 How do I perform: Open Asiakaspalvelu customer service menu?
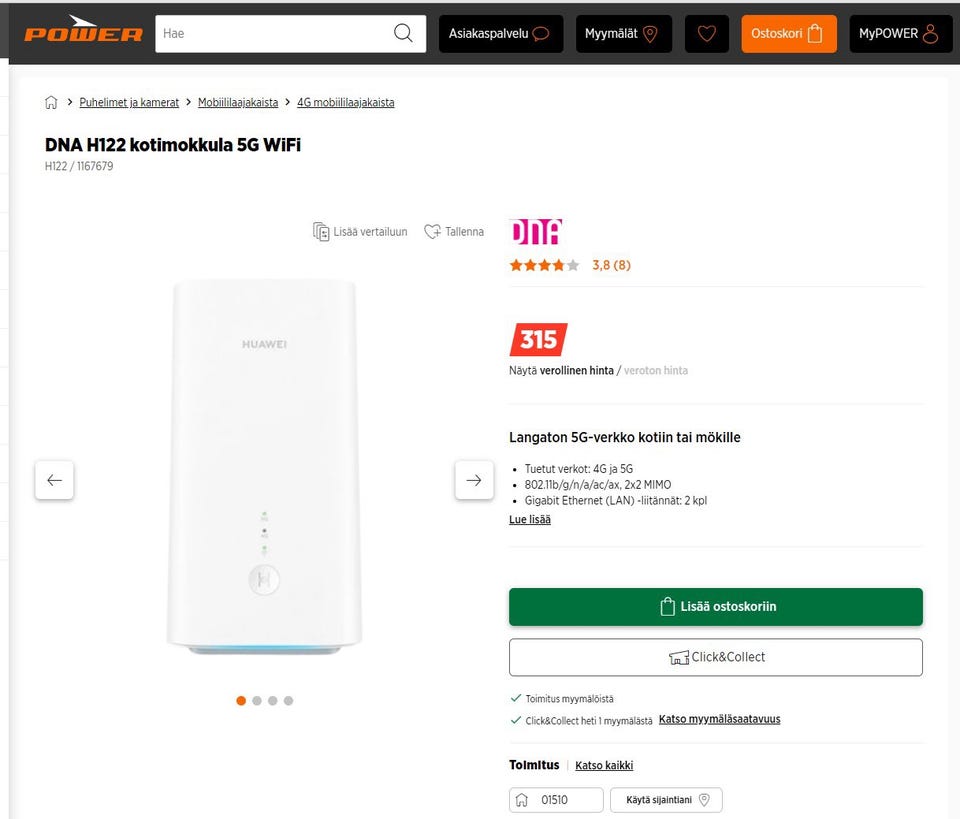pyautogui.click(x=500, y=33)
